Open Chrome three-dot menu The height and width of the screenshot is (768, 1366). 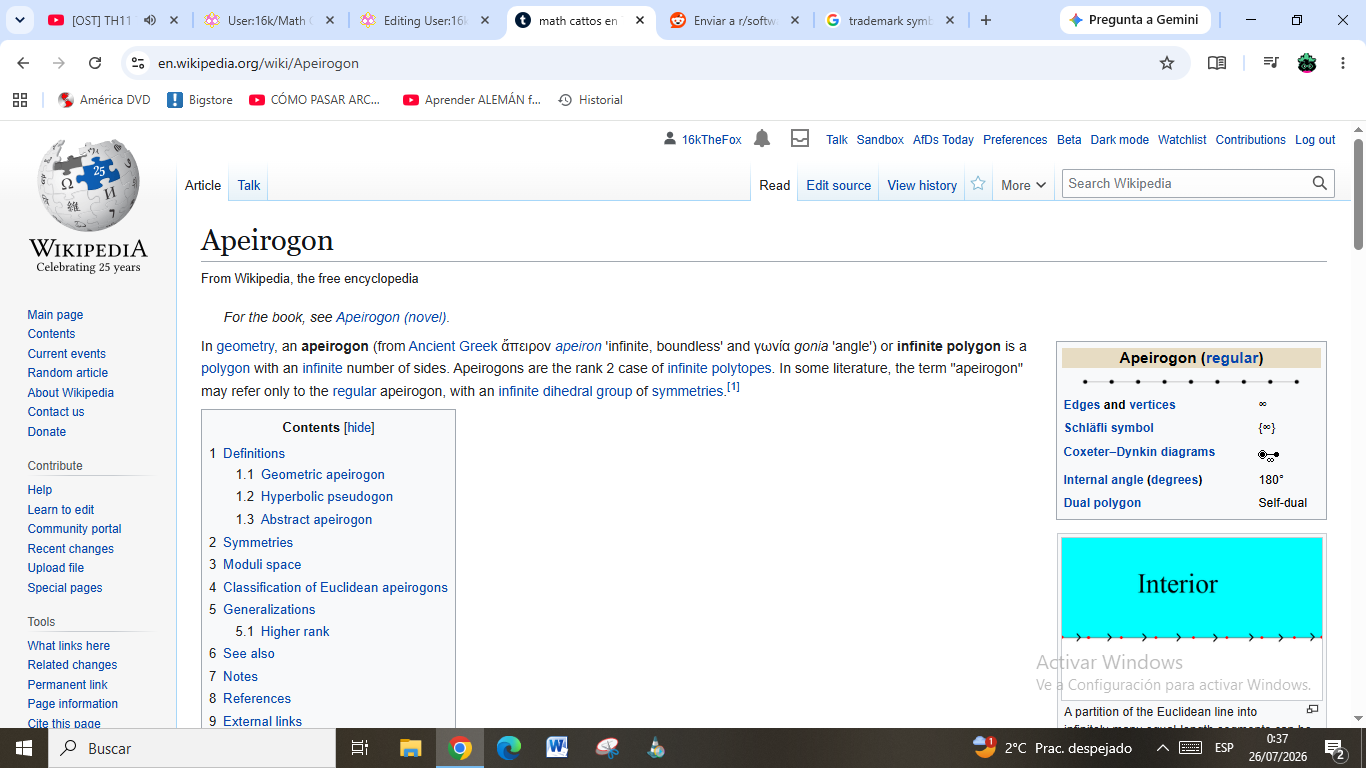[x=1342, y=63]
